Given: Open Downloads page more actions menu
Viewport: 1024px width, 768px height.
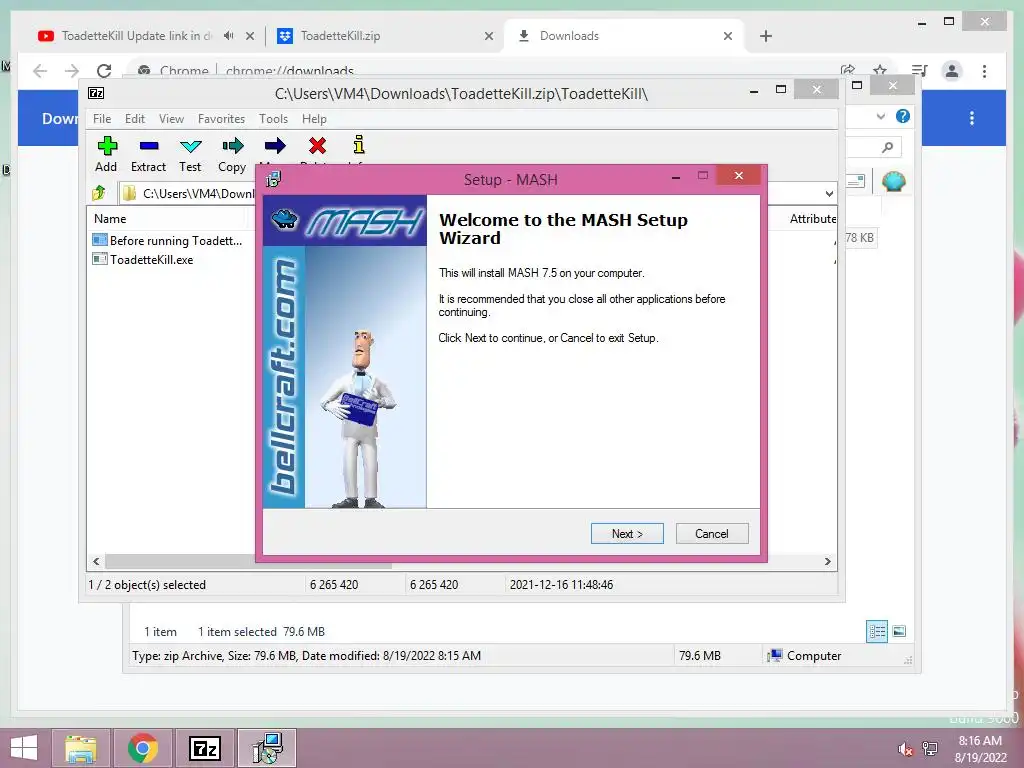Looking at the screenshot, I should pos(972,118).
